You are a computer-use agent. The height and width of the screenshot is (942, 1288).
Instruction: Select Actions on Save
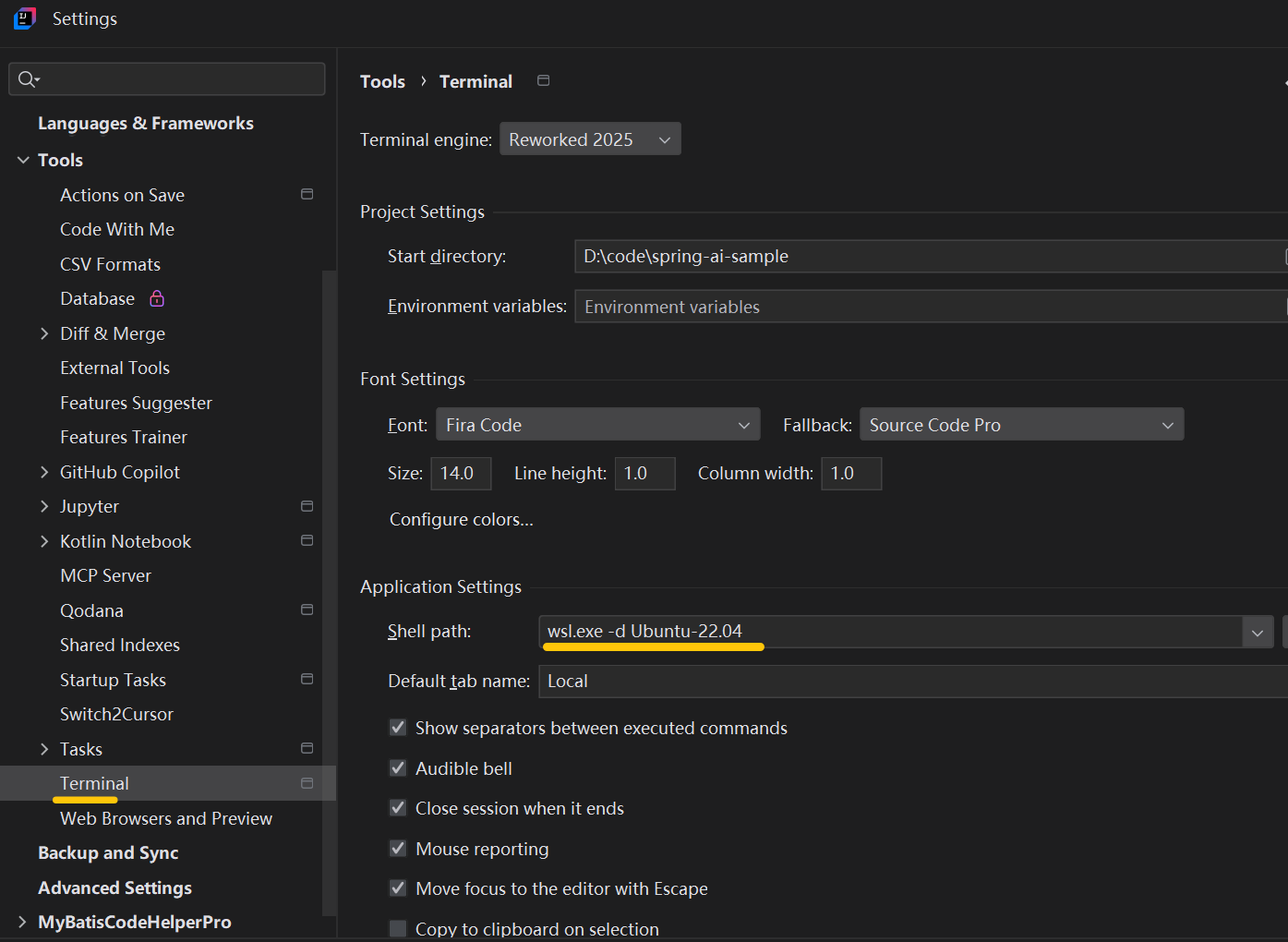point(122,195)
